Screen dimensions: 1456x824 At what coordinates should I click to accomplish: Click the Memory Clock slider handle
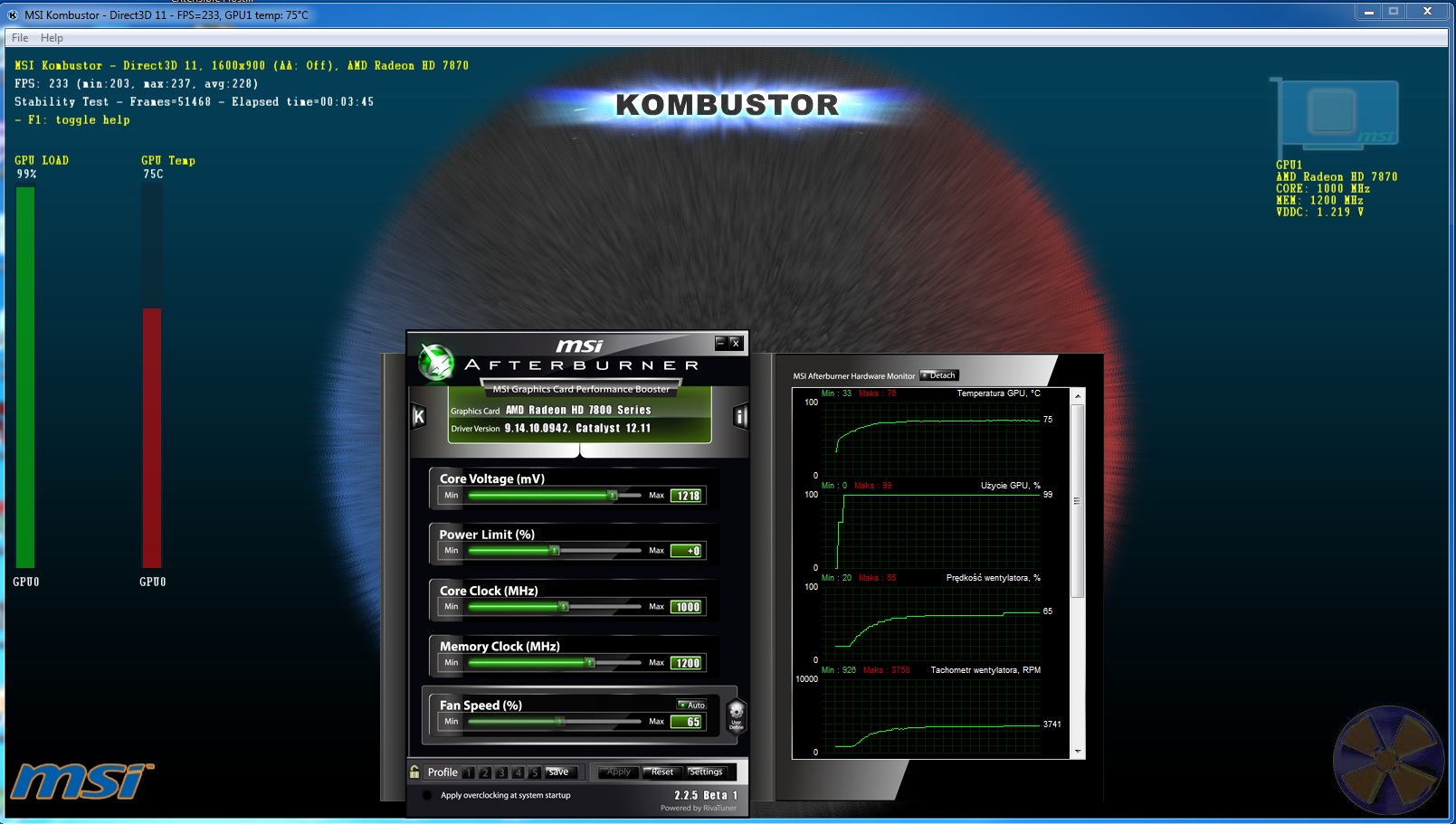pyautogui.click(x=590, y=663)
